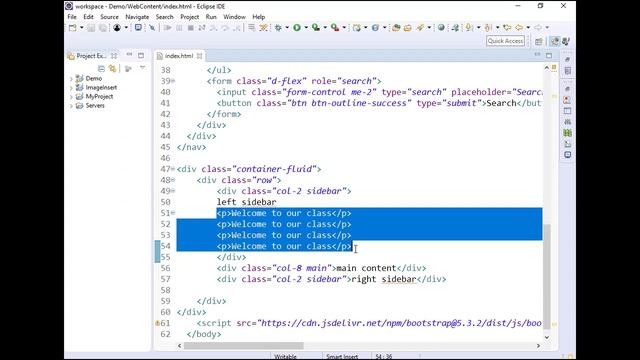
Task: Open the Project menu
Action: coord(190,17)
